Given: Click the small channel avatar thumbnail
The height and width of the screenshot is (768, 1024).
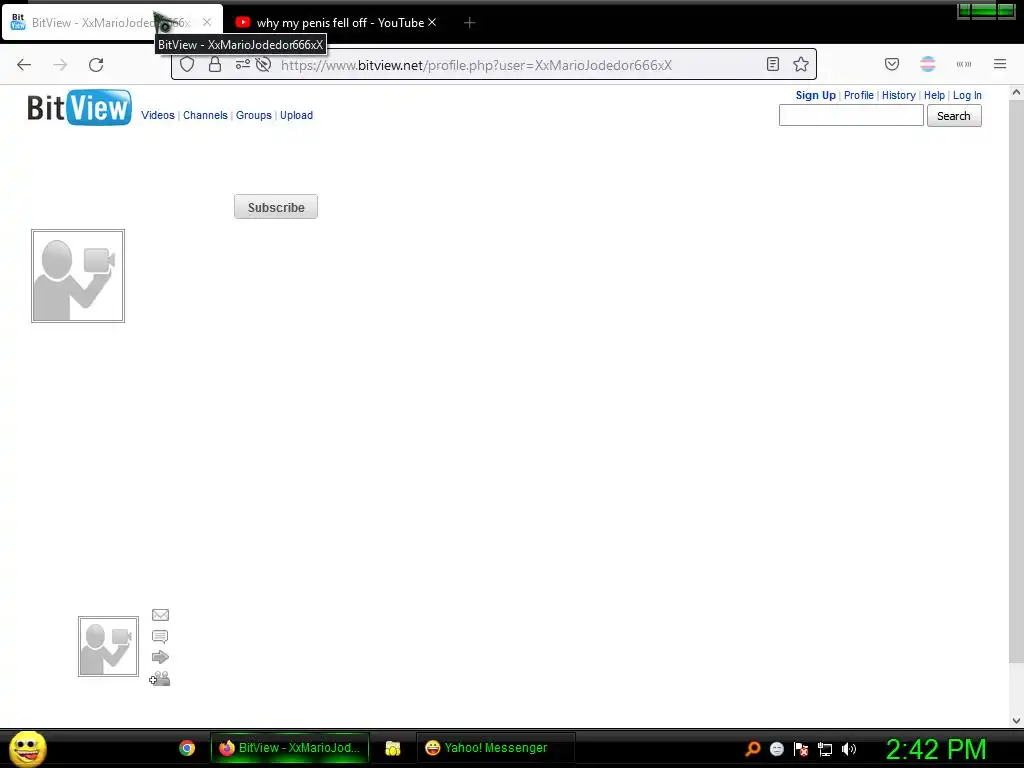Looking at the screenshot, I should [x=108, y=647].
